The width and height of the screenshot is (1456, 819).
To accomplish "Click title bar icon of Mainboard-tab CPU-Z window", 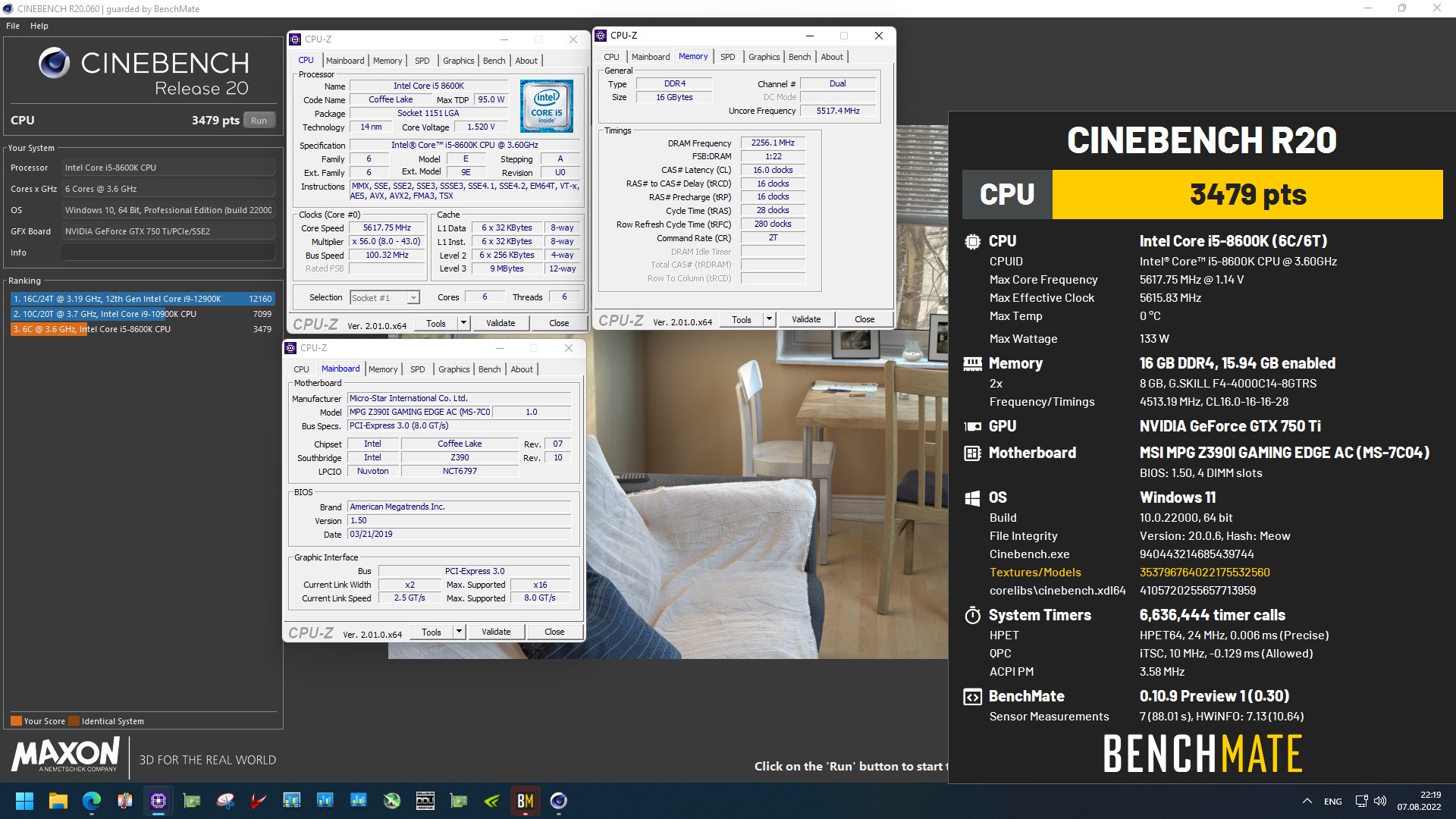I will pos(290,348).
